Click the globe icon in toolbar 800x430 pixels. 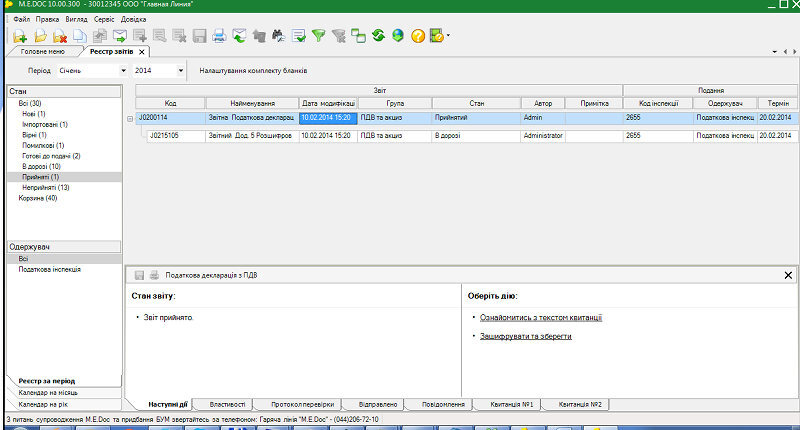(x=397, y=36)
